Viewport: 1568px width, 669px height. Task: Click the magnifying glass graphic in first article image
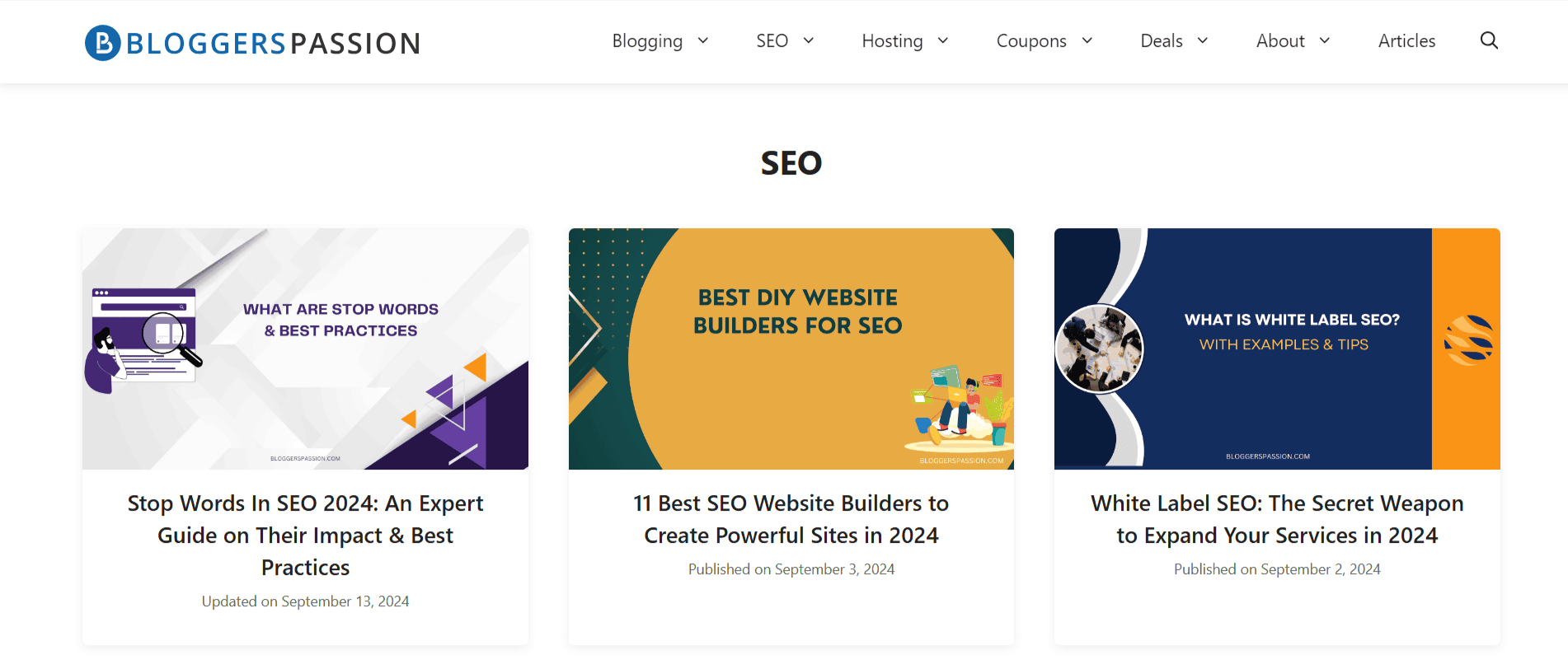point(162,333)
